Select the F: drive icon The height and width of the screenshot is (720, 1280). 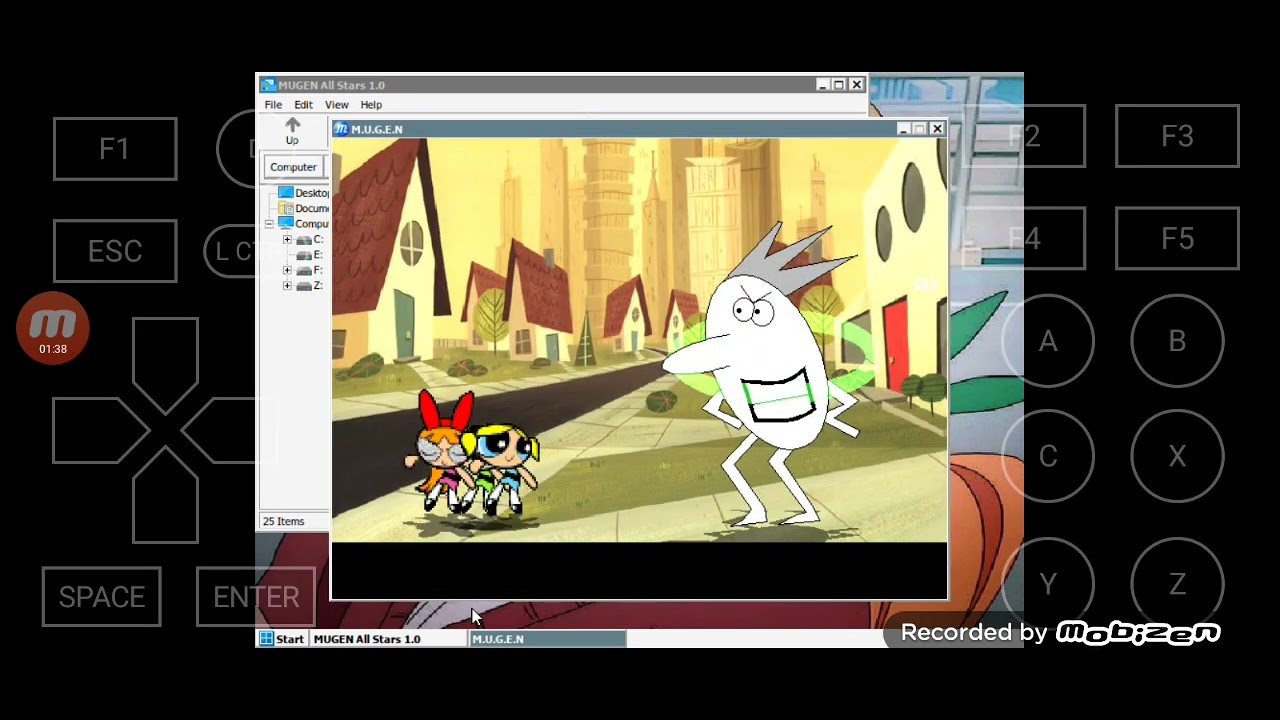point(303,270)
